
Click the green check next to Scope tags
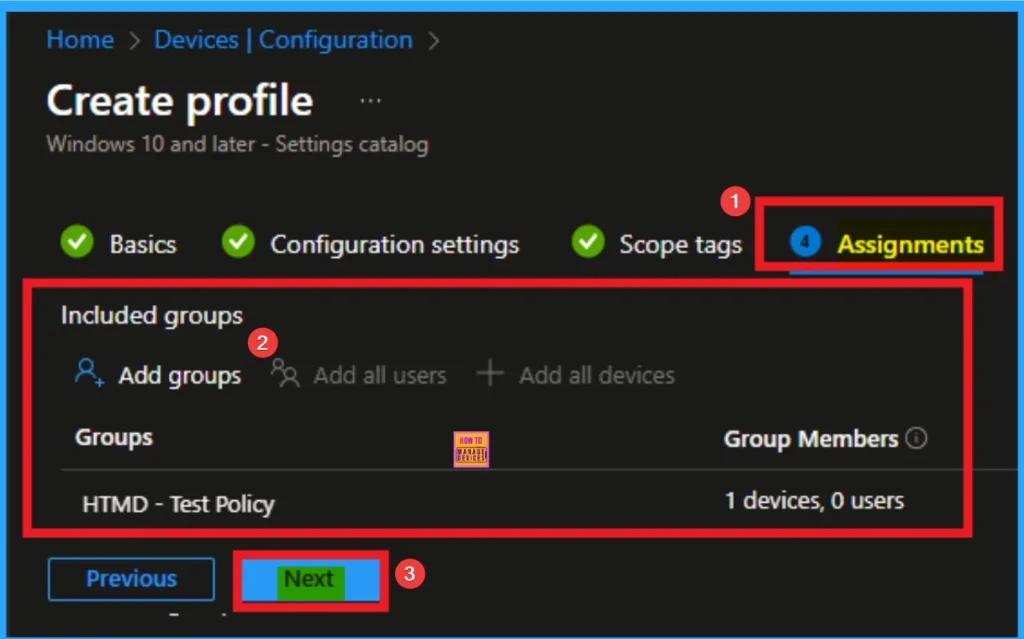coord(587,243)
